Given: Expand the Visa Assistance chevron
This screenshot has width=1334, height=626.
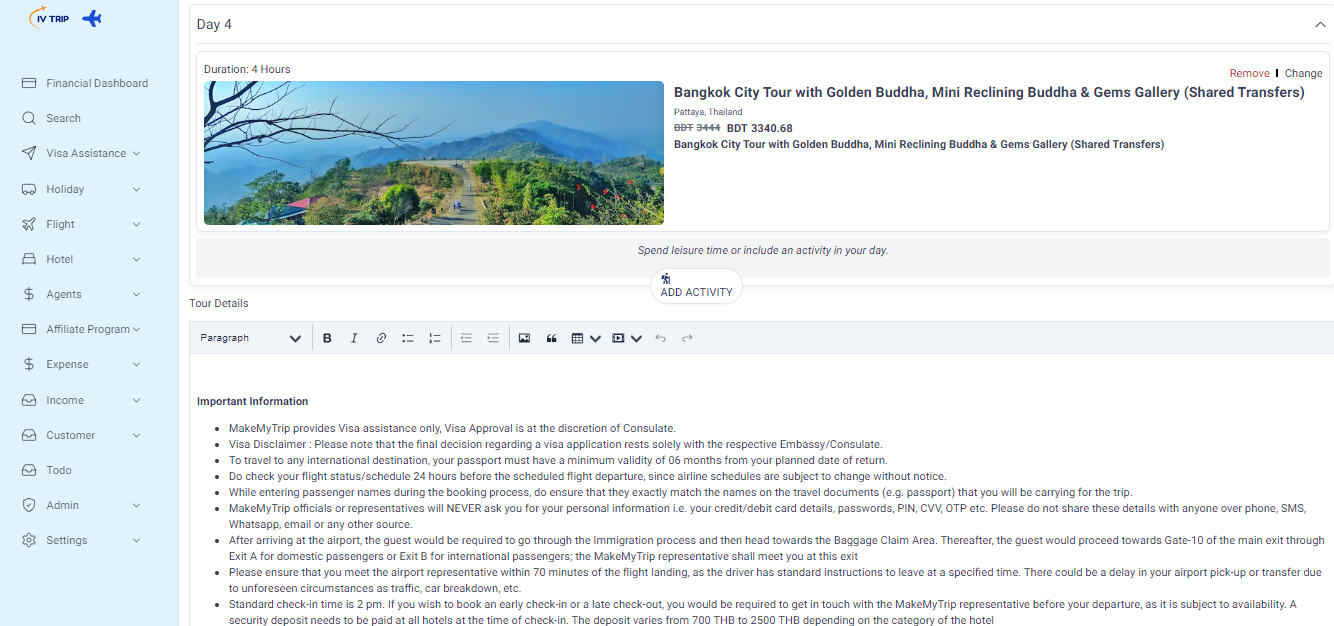Looking at the screenshot, I should pyautogui.click(x=136, y=153).
